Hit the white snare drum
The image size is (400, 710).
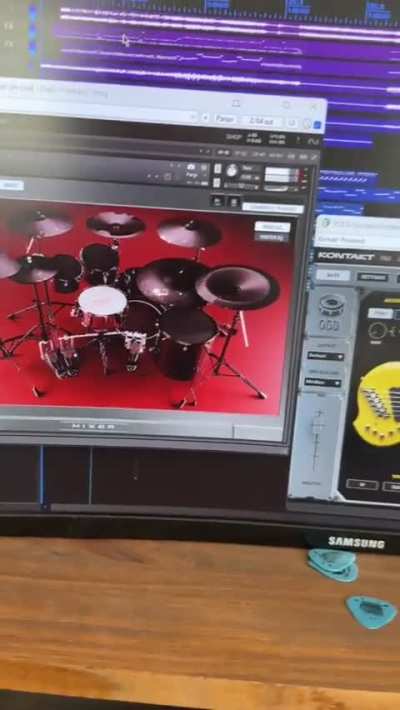102,301
